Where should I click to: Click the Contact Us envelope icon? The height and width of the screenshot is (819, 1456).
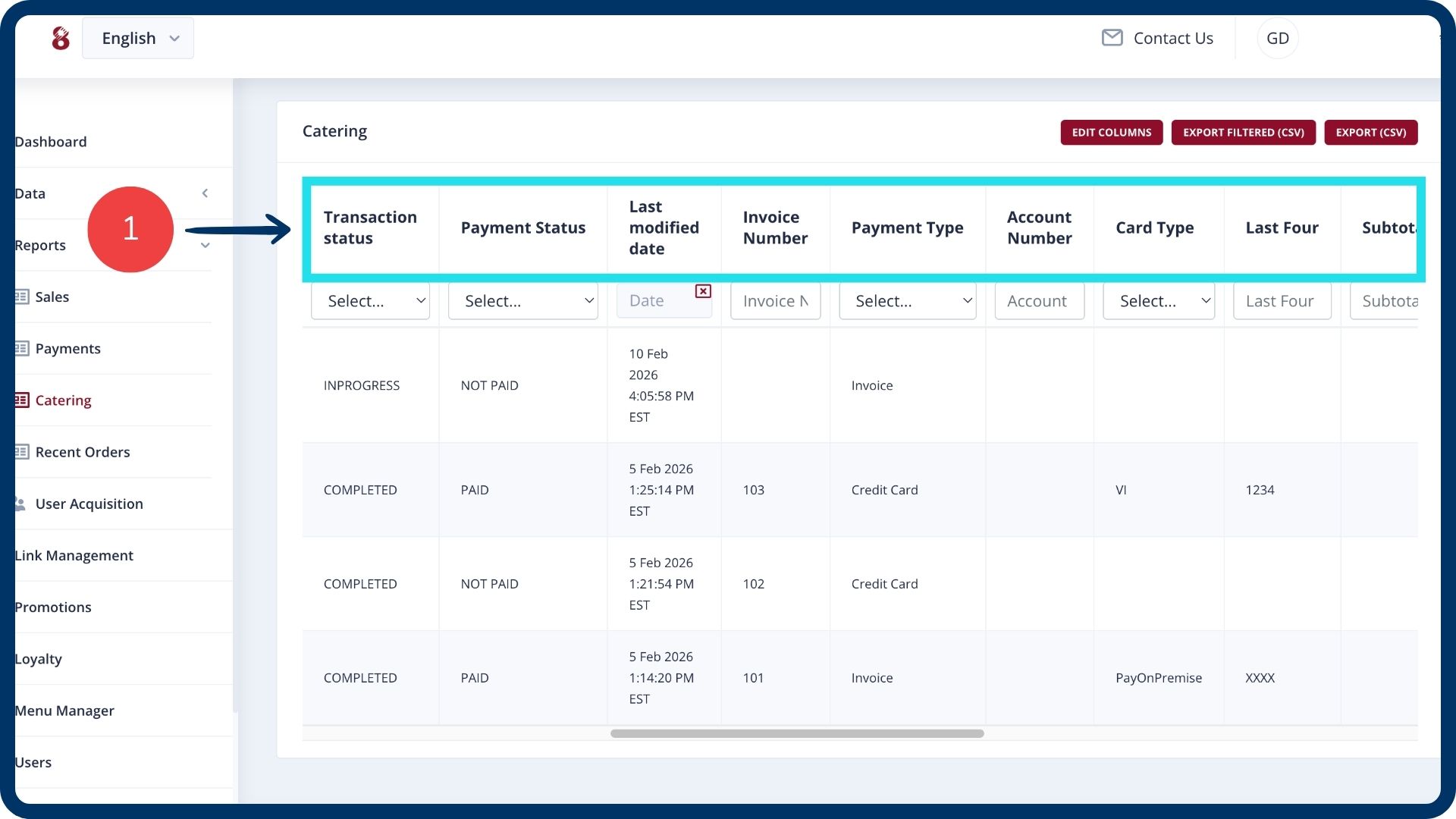coord(1112,38)
